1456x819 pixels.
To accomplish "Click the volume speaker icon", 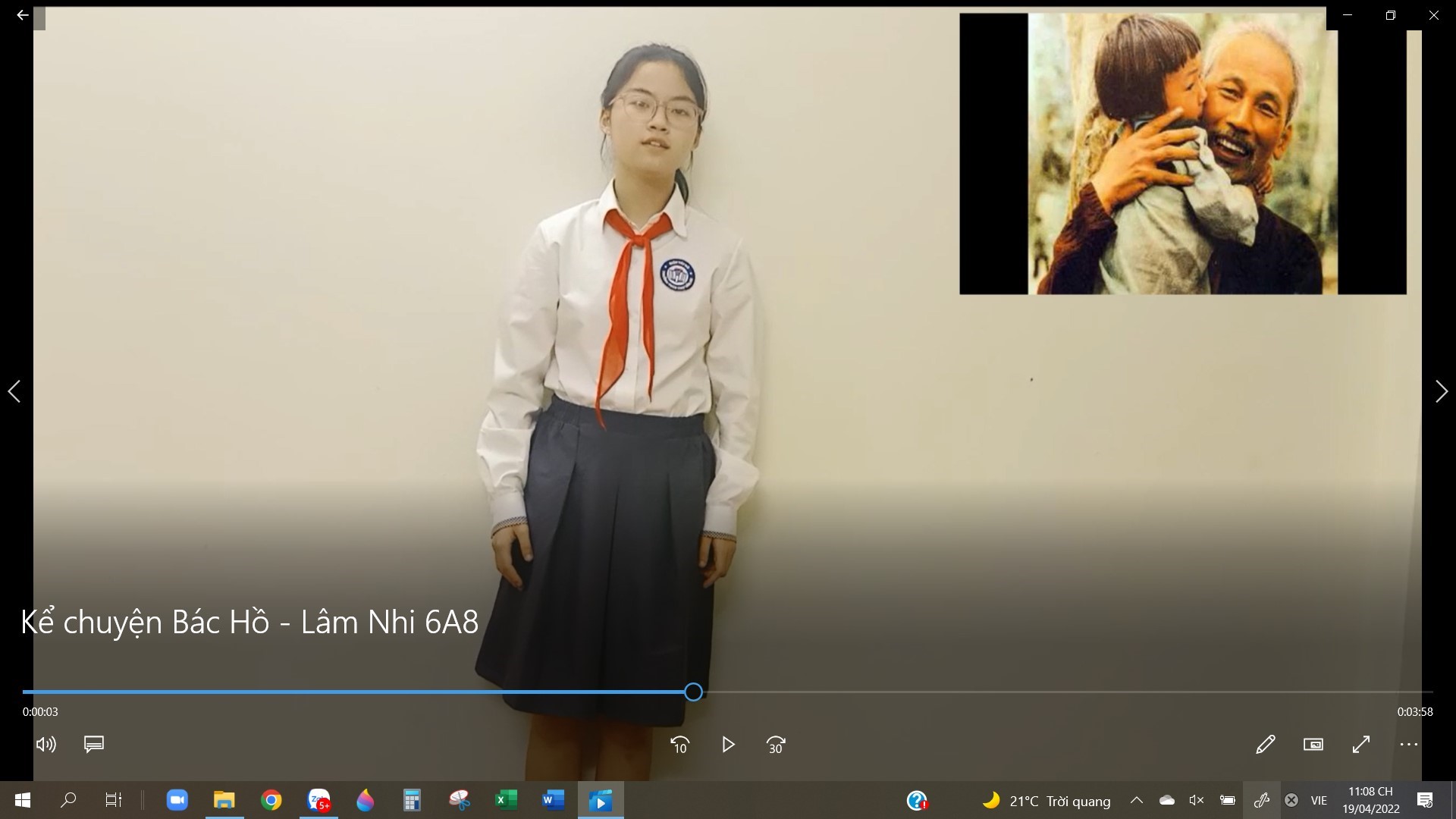I will (46, 745).
